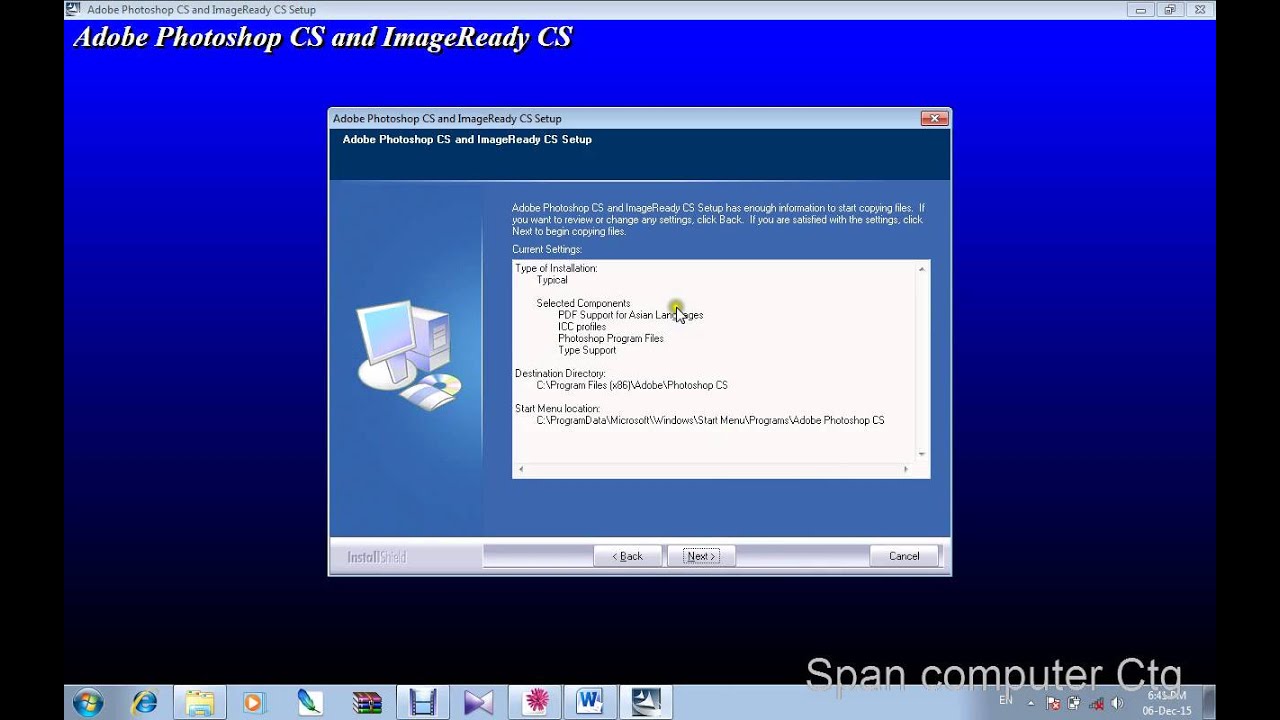Click the Back button in setup
Image resolution: width=1280 pixels, height=720 pixels.
[628, 556]
